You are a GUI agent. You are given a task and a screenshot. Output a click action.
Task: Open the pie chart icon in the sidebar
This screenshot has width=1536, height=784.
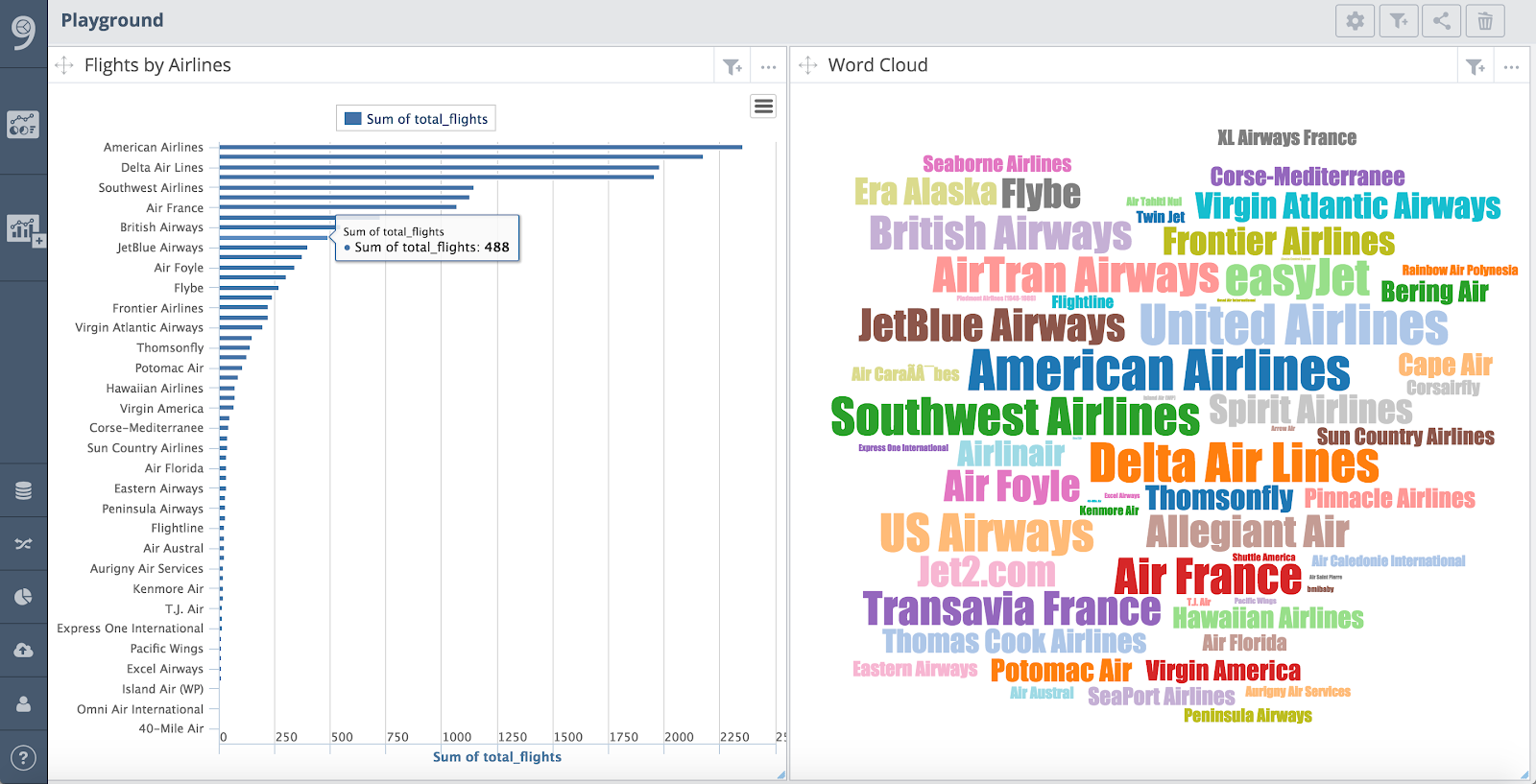point(23,597)
